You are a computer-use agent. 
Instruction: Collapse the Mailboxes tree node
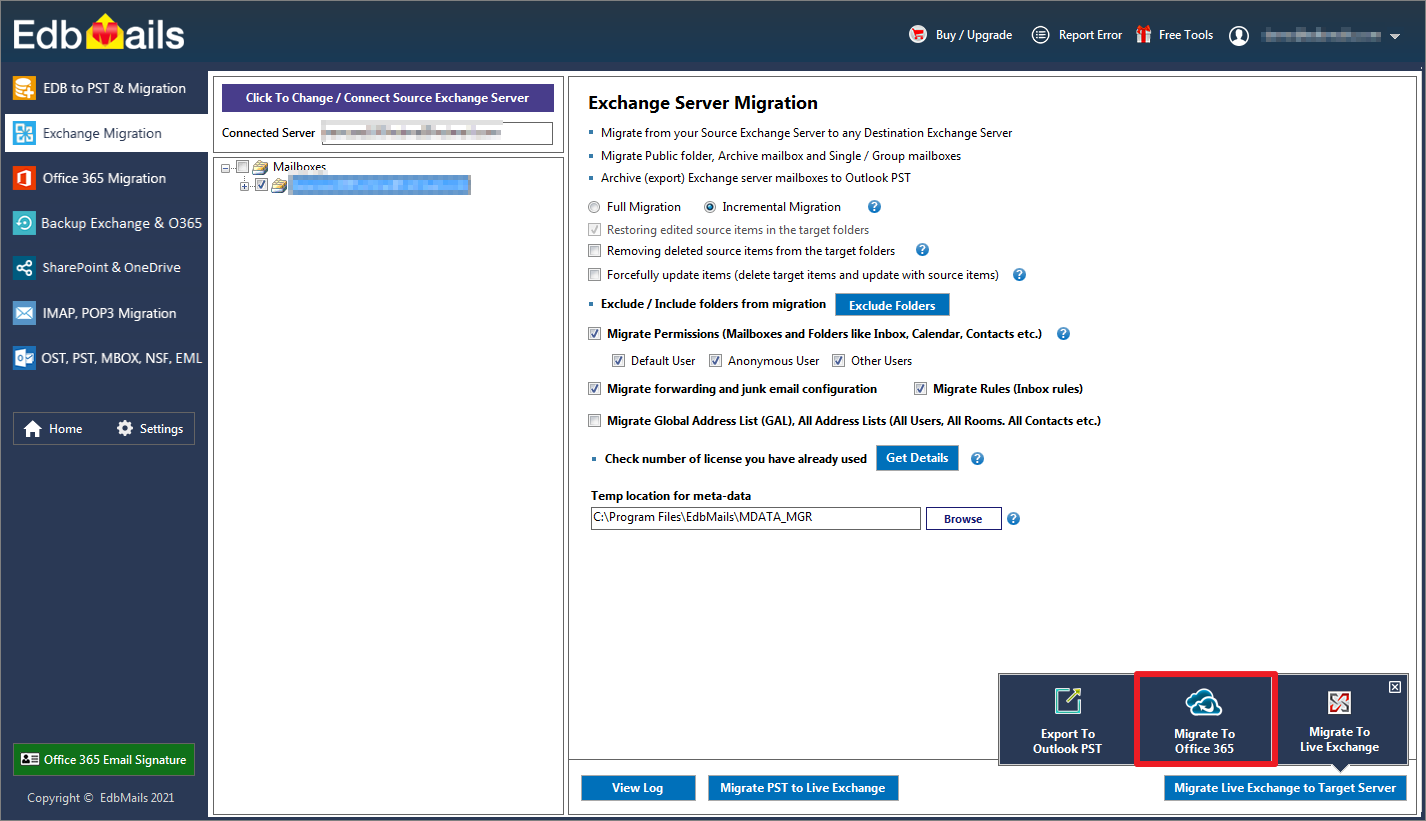(x=227, y=168)
